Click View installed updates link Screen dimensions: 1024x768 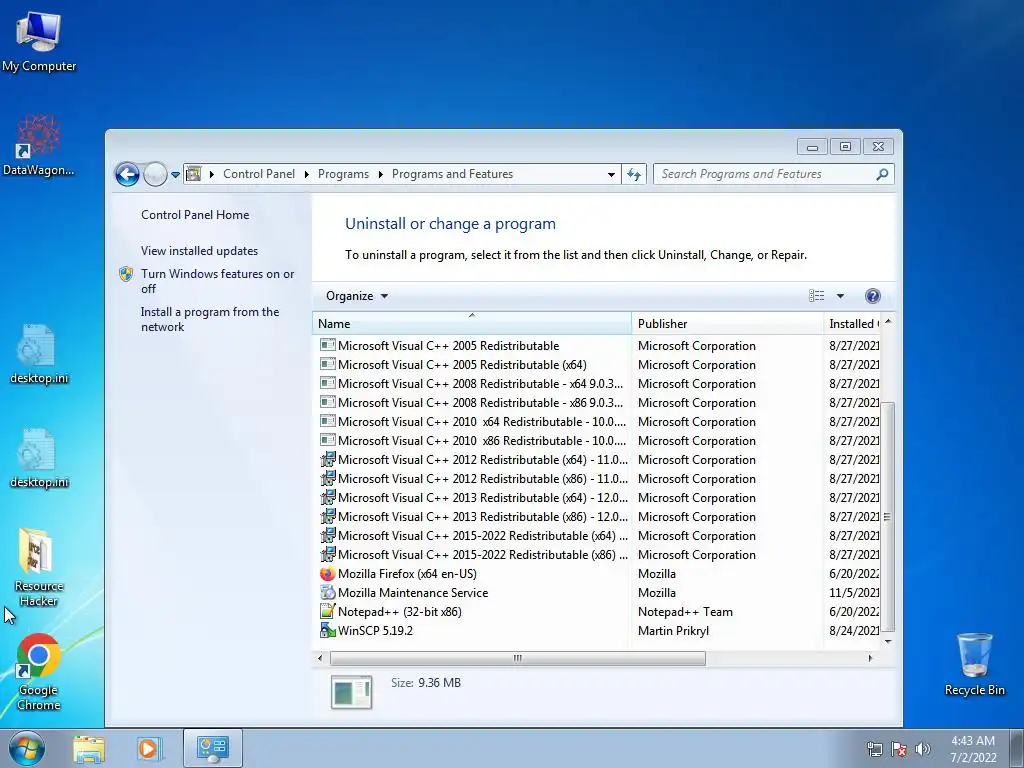(x=199, y=251)
